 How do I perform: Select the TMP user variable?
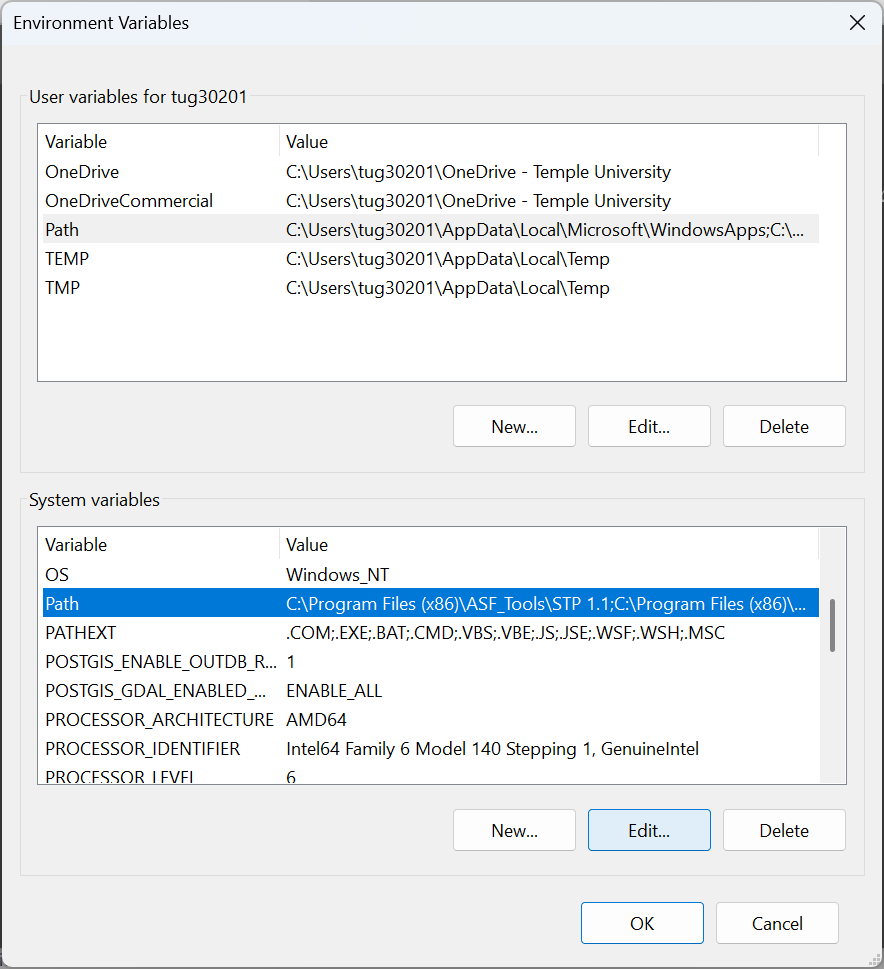63,288
